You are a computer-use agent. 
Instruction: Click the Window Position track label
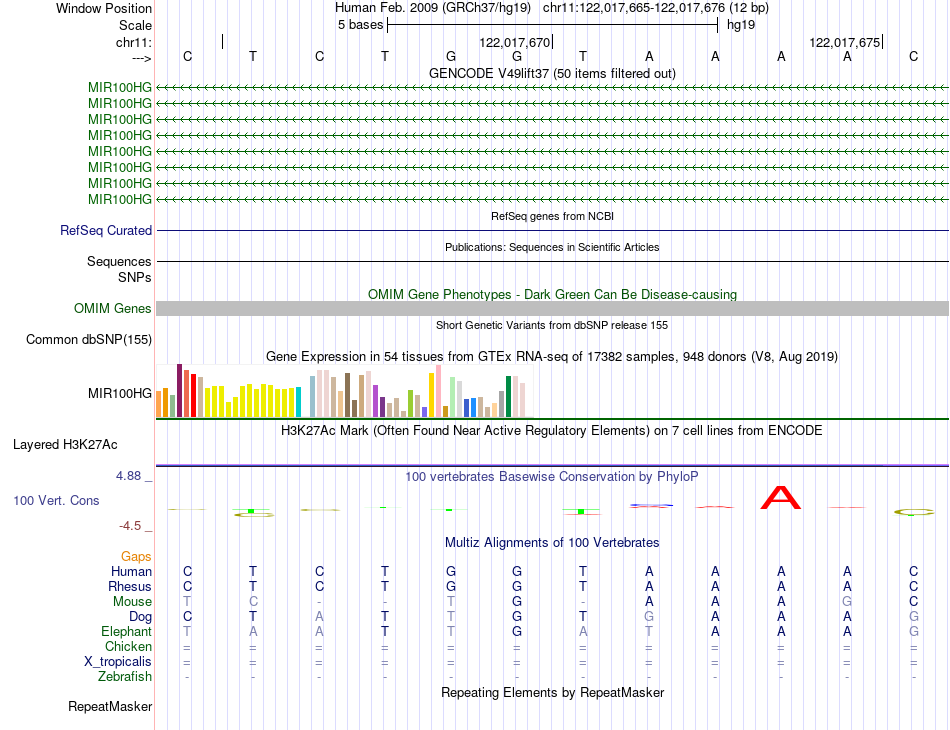104,8
